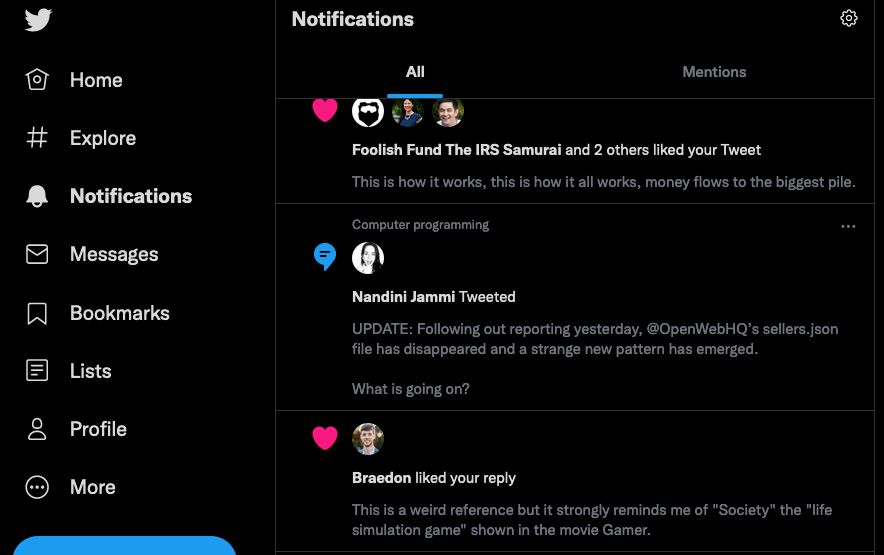This screenshot has height=555, width=884.
Task: Open the three-dot menu on Nandini's tweet
Action: point(848,227)
